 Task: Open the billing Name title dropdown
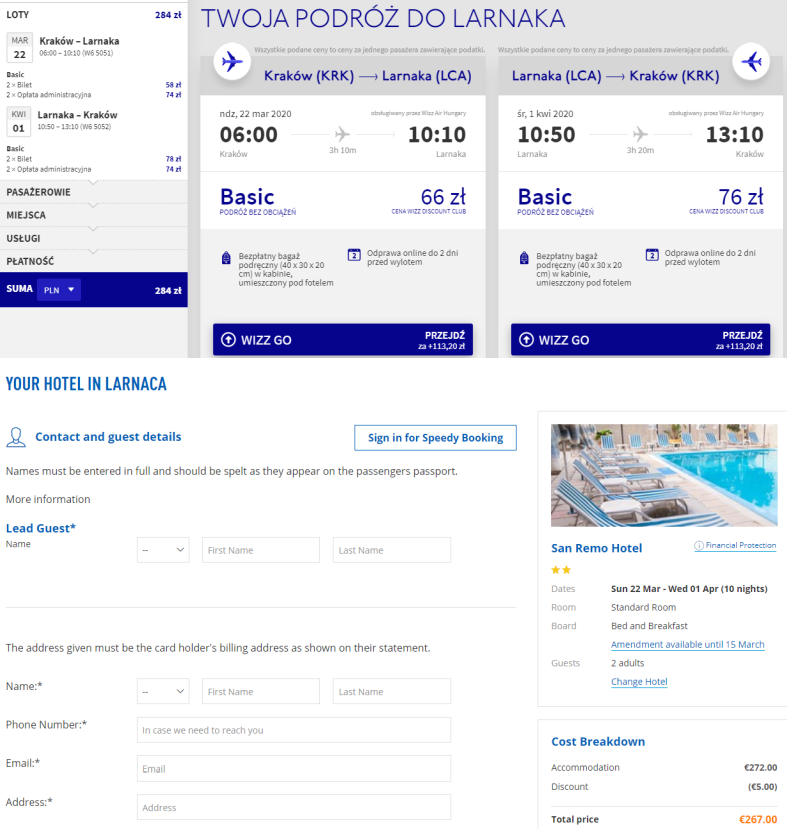[163, 692]
